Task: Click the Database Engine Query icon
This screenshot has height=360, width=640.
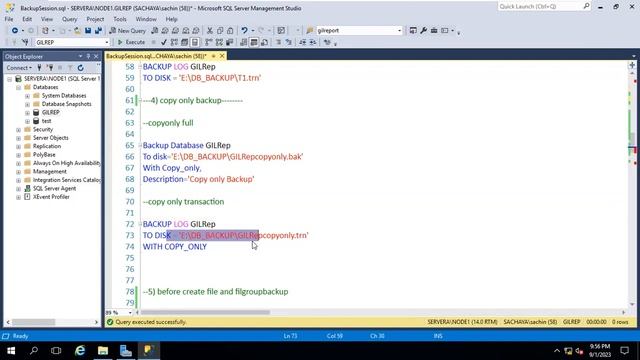Action: tap(155, 31)
